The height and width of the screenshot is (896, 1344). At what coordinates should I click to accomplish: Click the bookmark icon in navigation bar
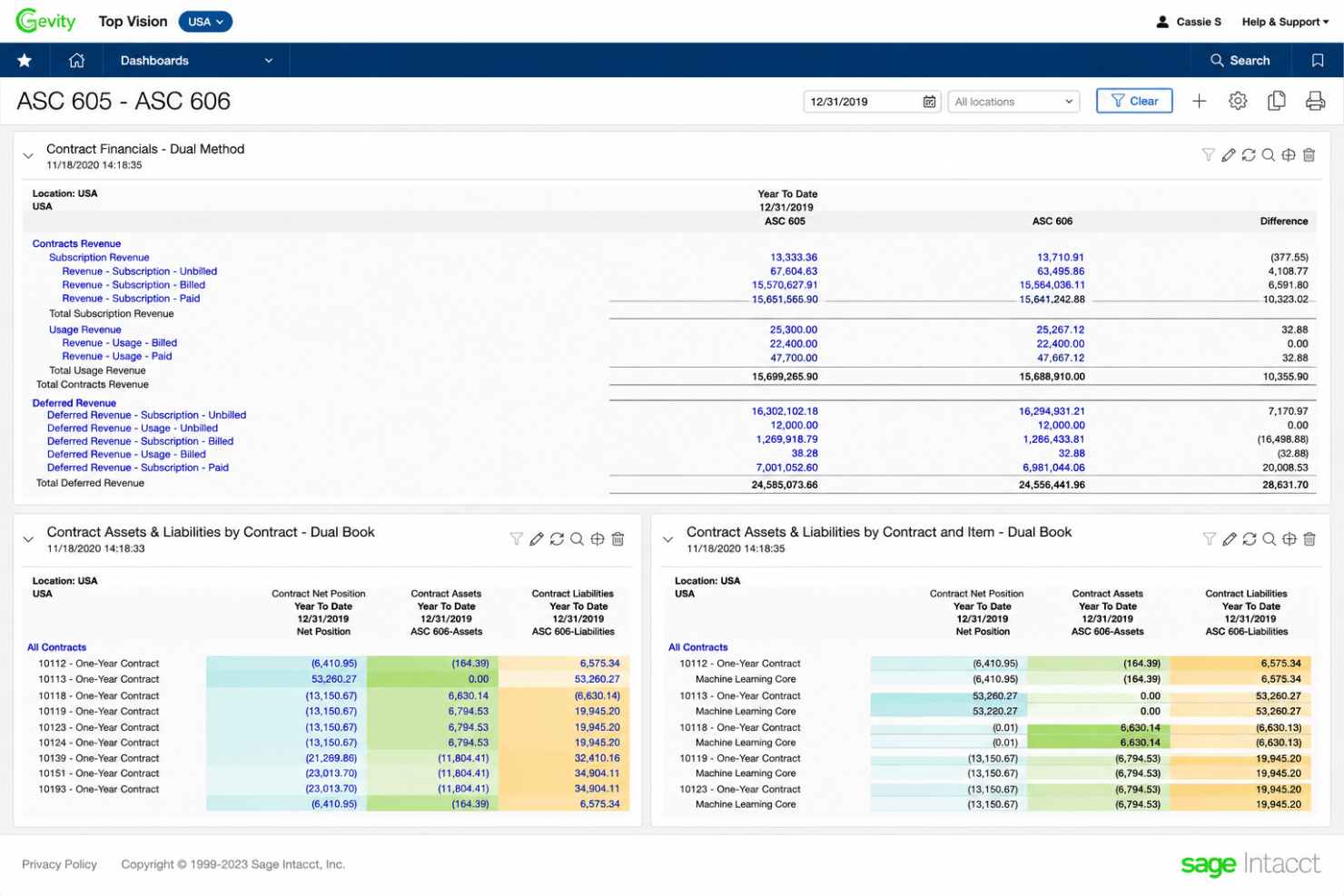click(1318, 60)
